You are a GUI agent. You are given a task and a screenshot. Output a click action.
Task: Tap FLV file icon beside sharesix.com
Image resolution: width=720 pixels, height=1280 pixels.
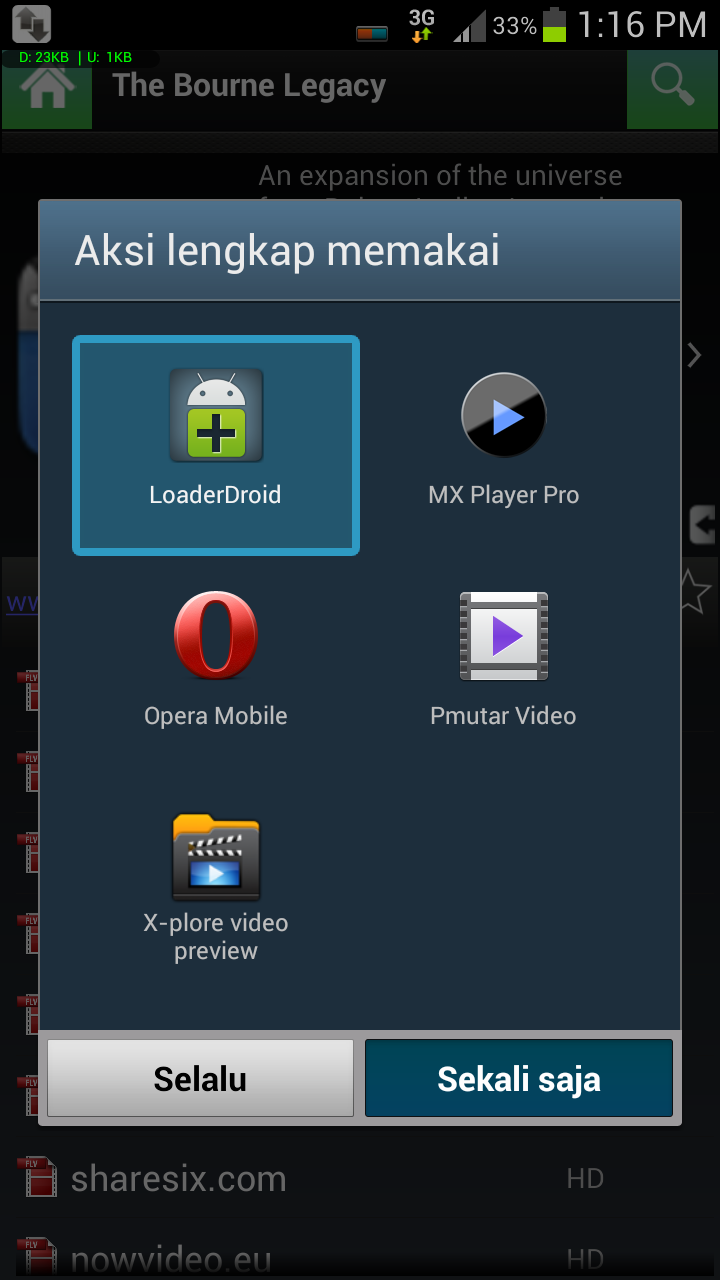coord(40,1178)
